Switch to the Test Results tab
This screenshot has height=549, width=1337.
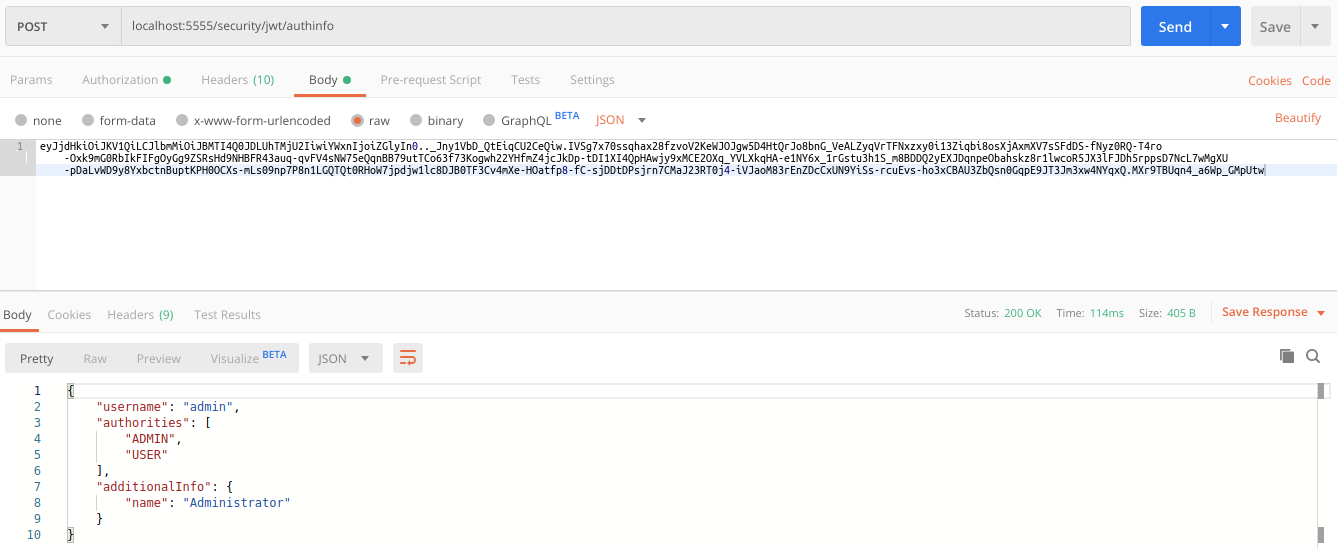point(227,315)
